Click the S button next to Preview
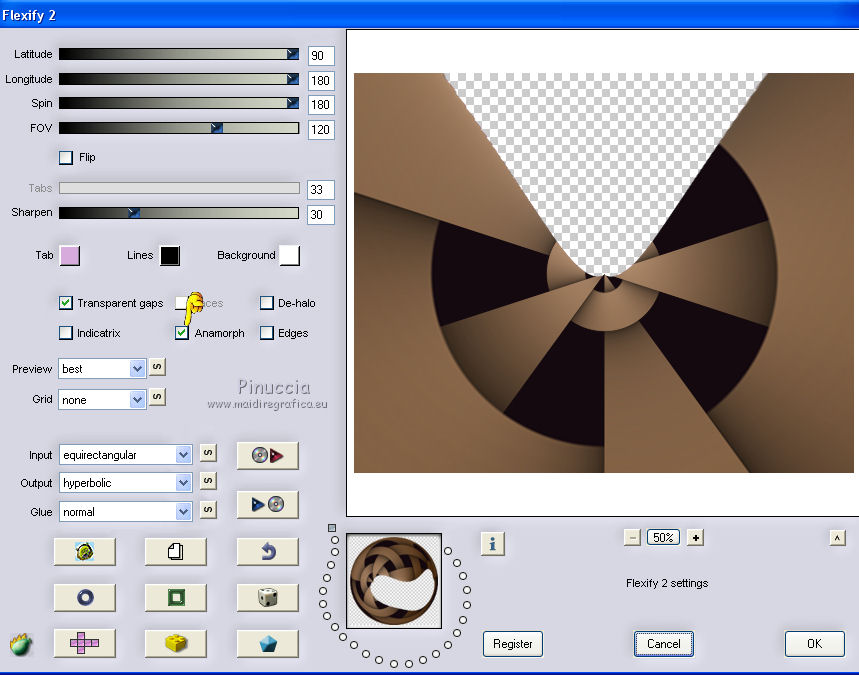 pos(157,367)
